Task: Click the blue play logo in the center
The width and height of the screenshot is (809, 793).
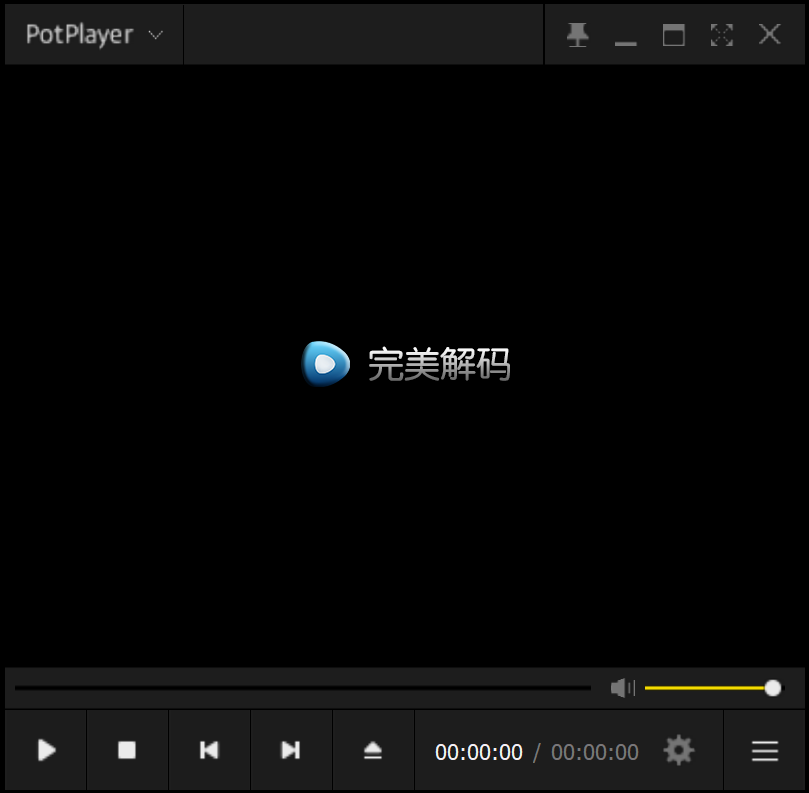Action: (326, 363)
